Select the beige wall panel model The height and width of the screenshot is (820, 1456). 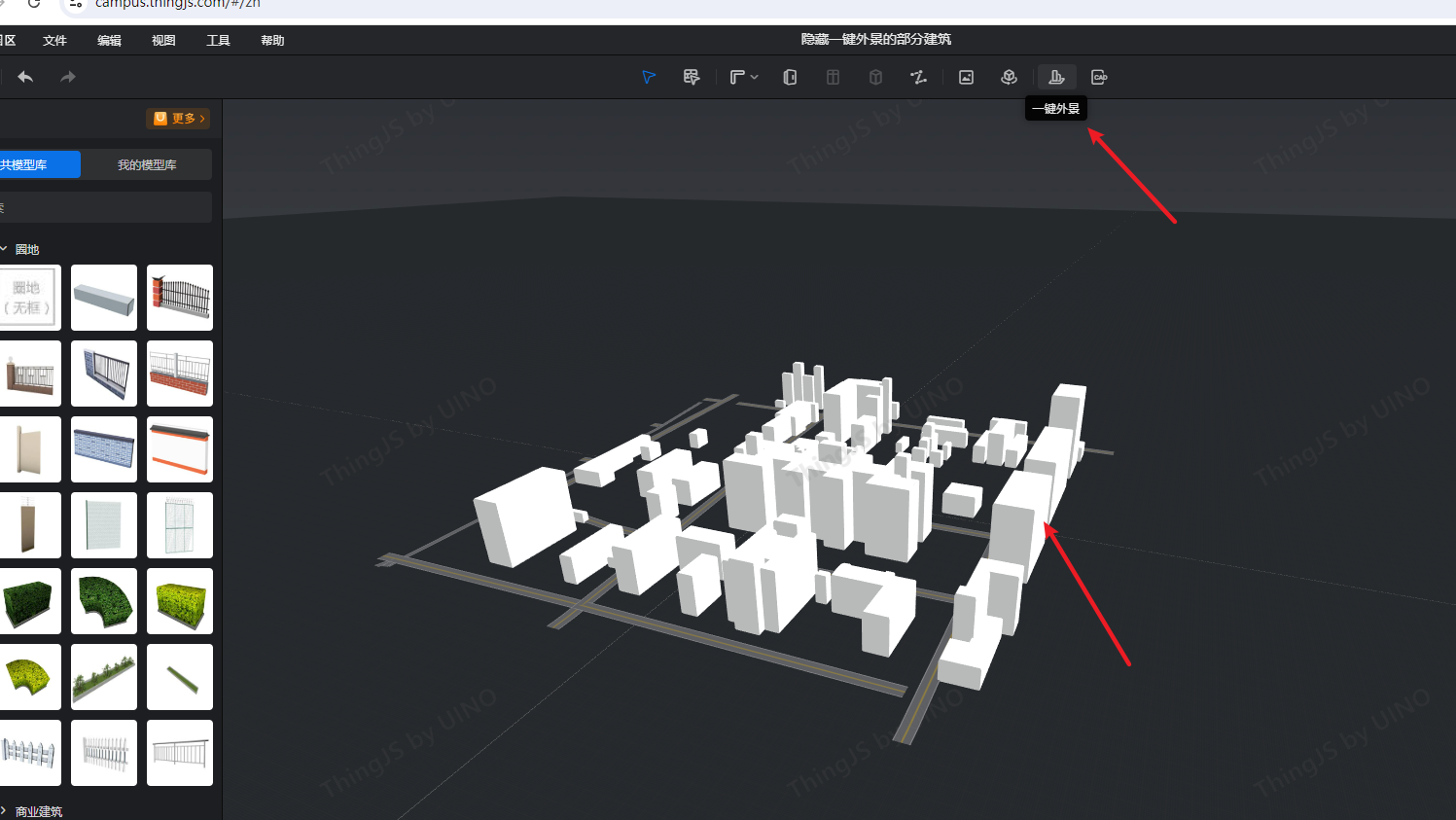(28, 449)
